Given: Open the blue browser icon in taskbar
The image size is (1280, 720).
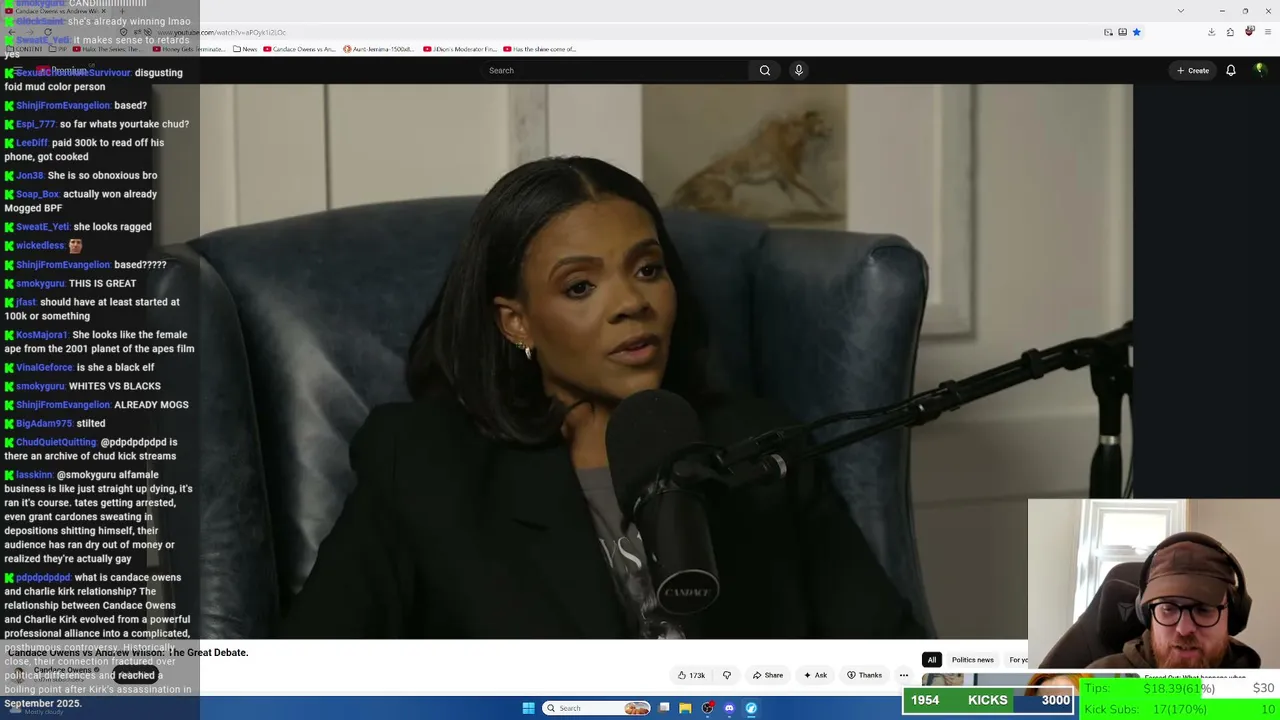Looking at the screenshot, I should click(751, 708).
